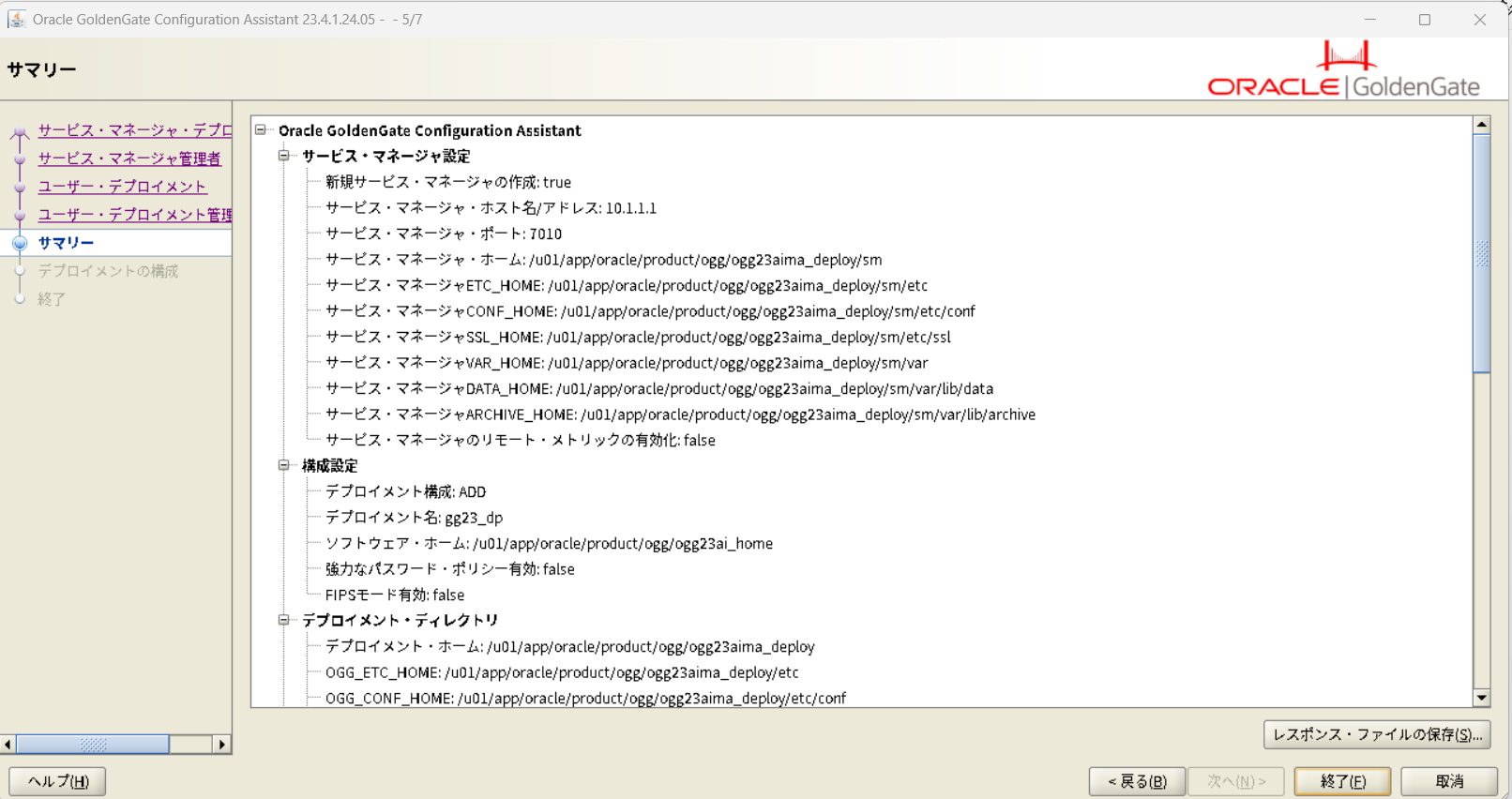Click the 戻る(B) back button
1512x799 pixels.
click(x=1137, y=781)
